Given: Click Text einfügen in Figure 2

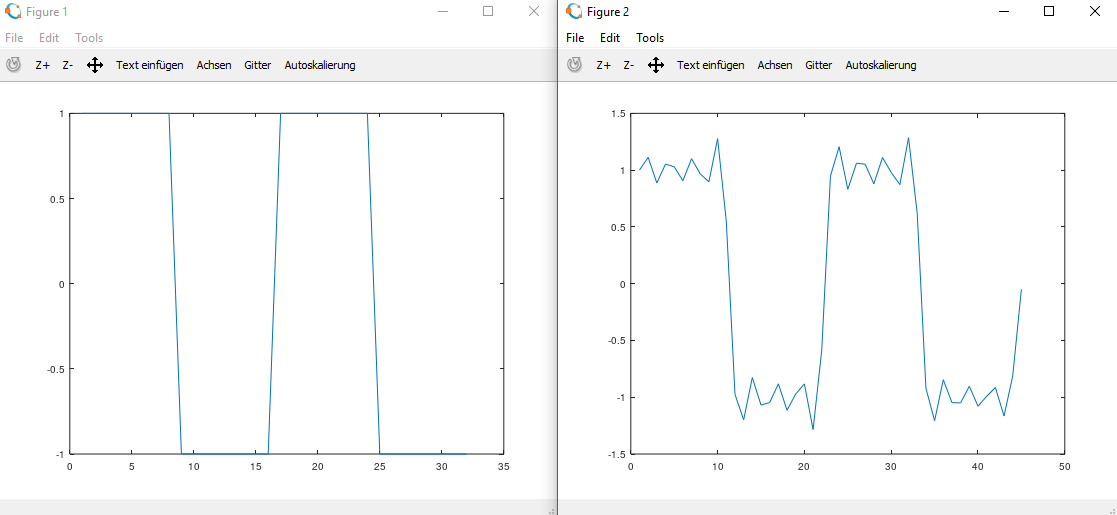Looking at the screenshot, I should click(x=710, y=65).
